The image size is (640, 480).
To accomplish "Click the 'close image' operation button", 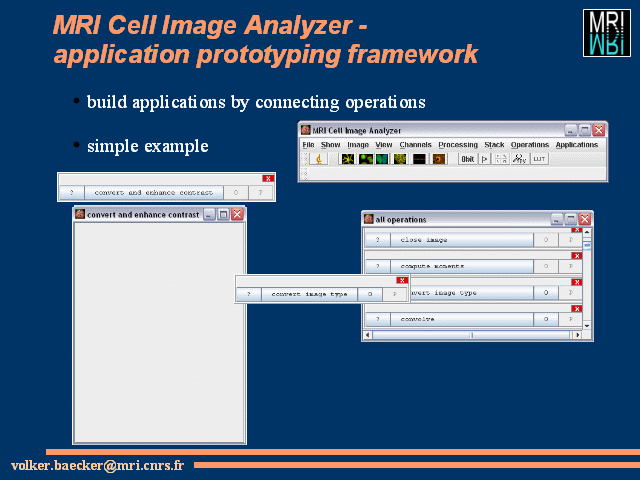I will (x=462, y=240).
